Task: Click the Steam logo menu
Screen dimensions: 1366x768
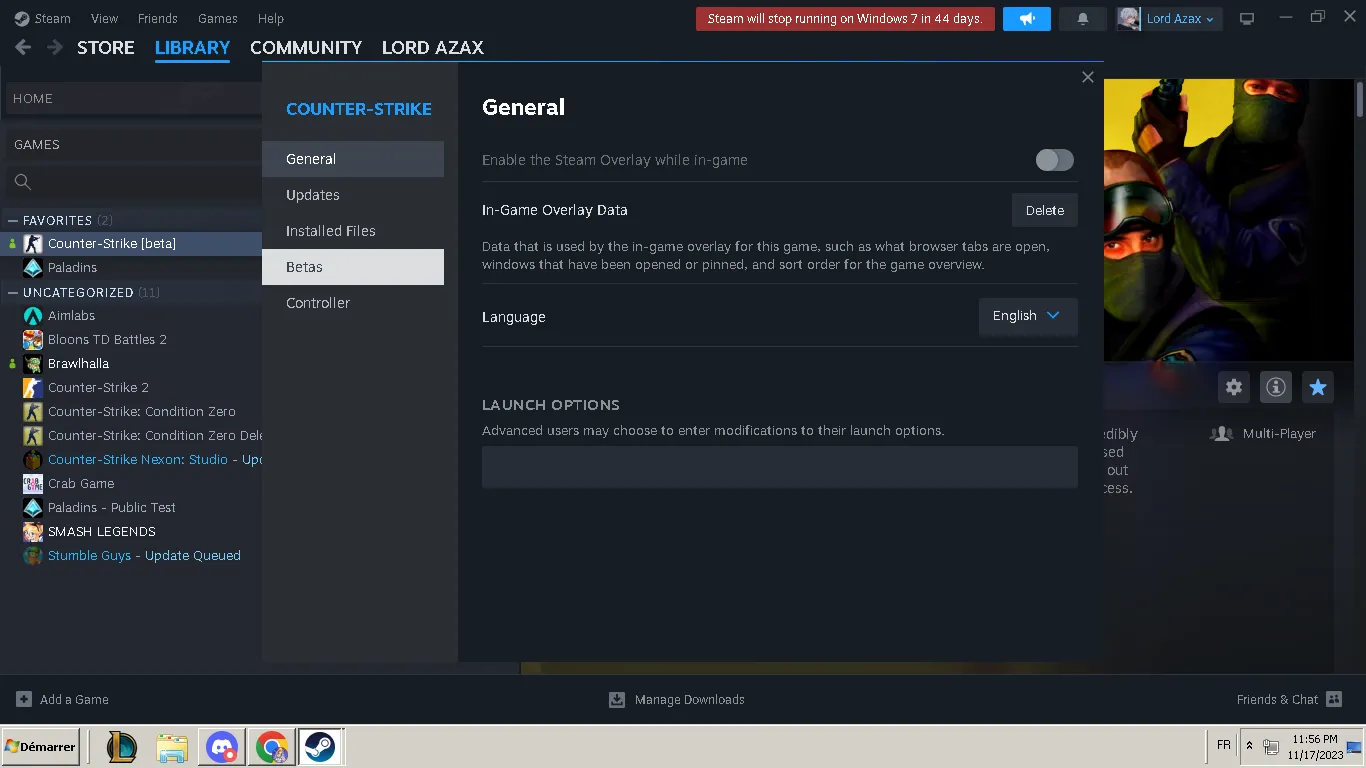Action: (43, 18)
